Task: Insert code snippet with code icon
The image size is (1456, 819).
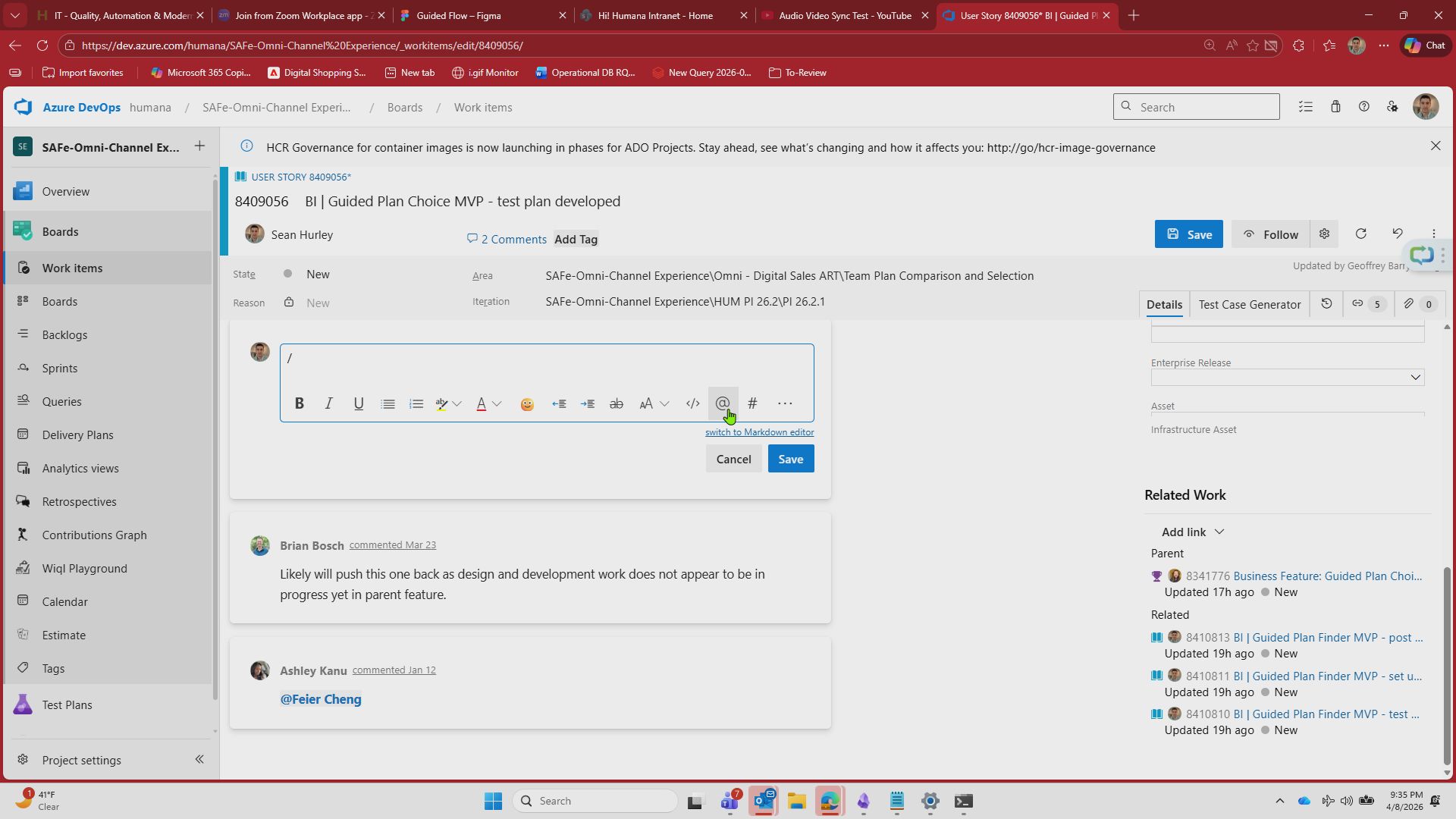Action: click(692, 404)
